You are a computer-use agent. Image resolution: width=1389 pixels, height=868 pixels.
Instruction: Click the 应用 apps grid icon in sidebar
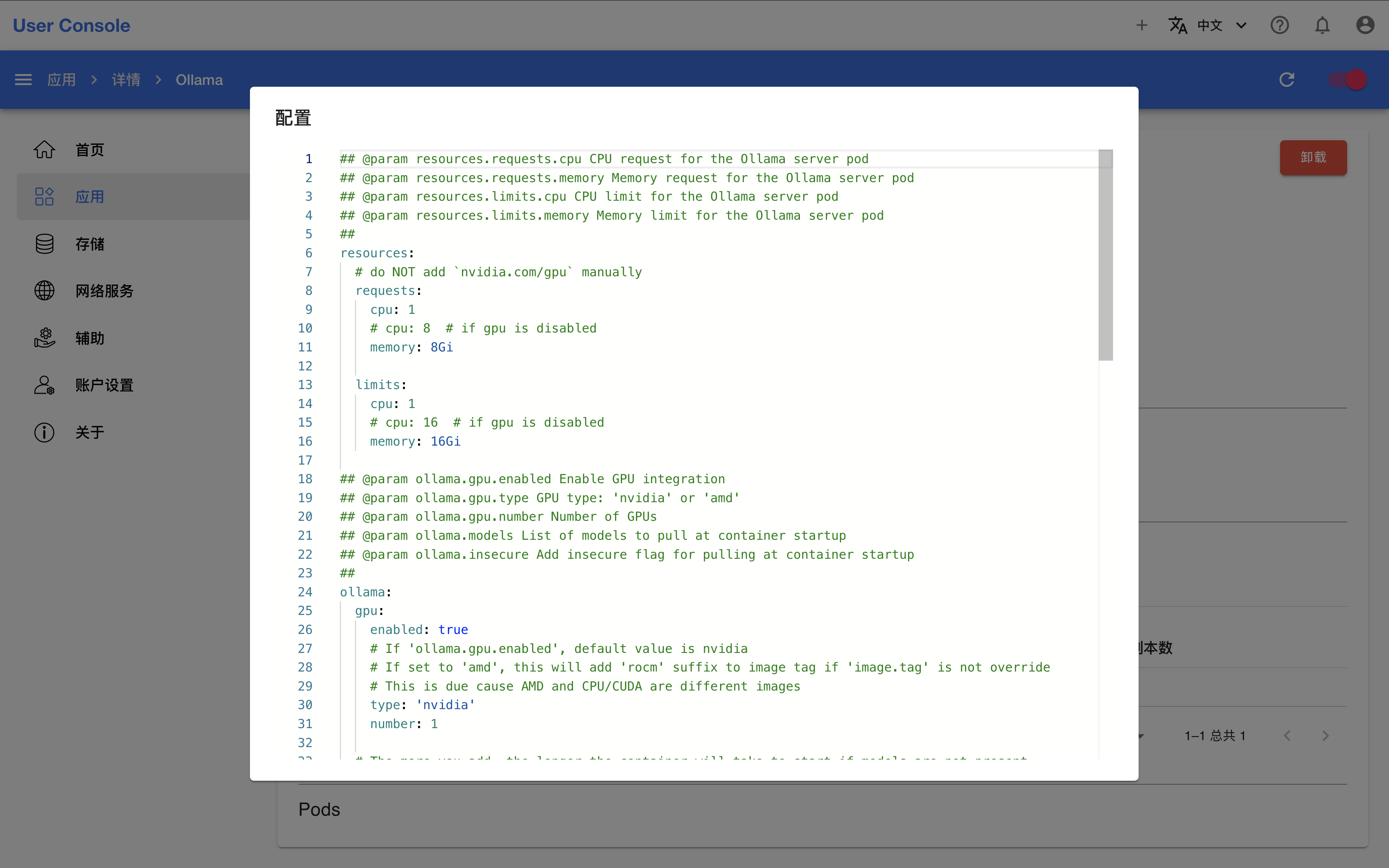[x=44, y=196]
